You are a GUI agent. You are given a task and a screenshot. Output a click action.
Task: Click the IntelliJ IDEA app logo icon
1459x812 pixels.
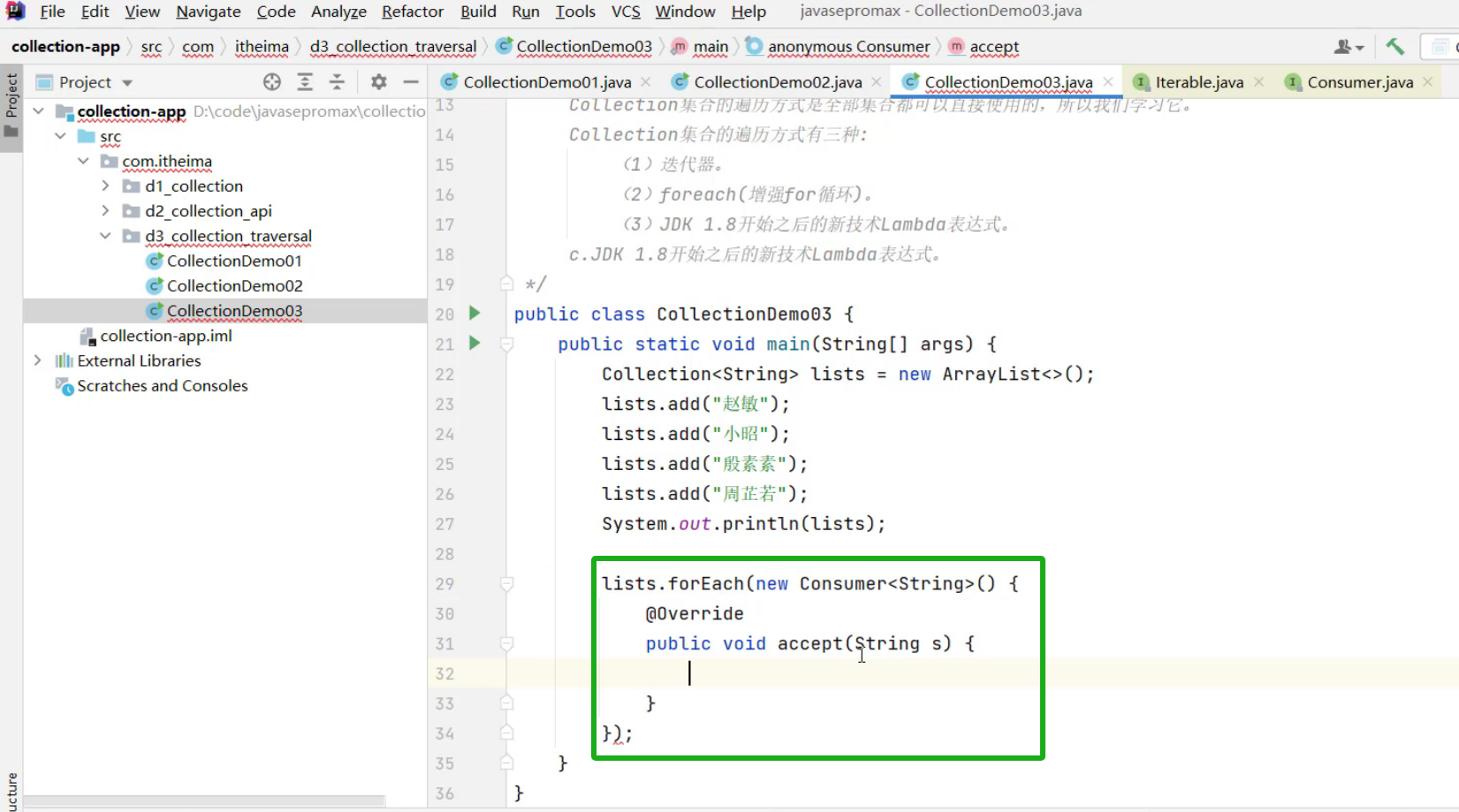(x=15, y=11)
